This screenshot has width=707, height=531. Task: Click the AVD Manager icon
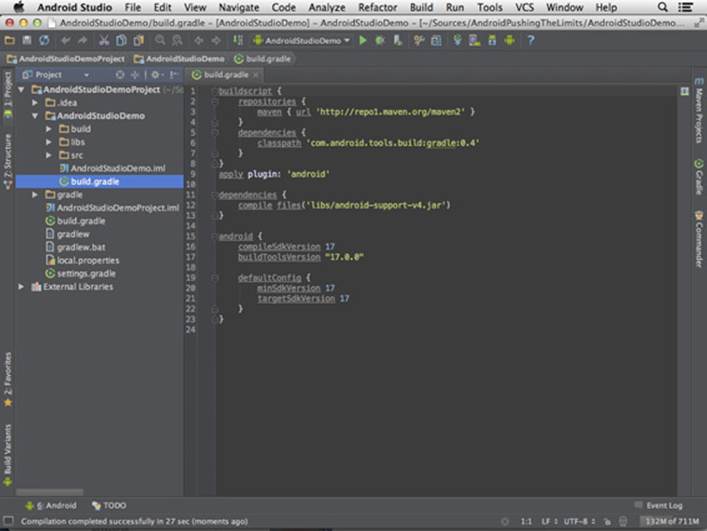point(475,41)
